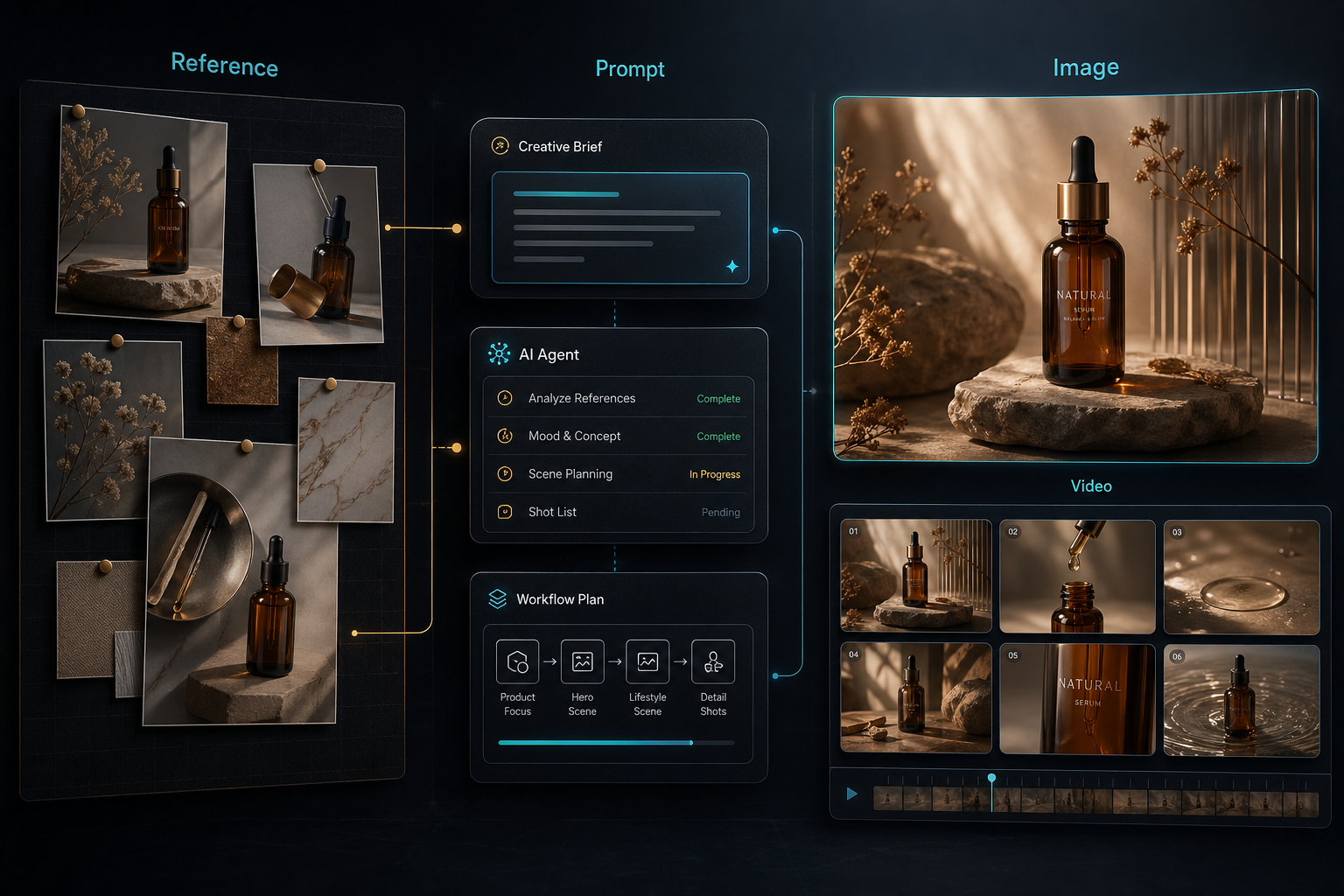
Task: Click the Analyze References clock icon
Action: coord(504,398)
